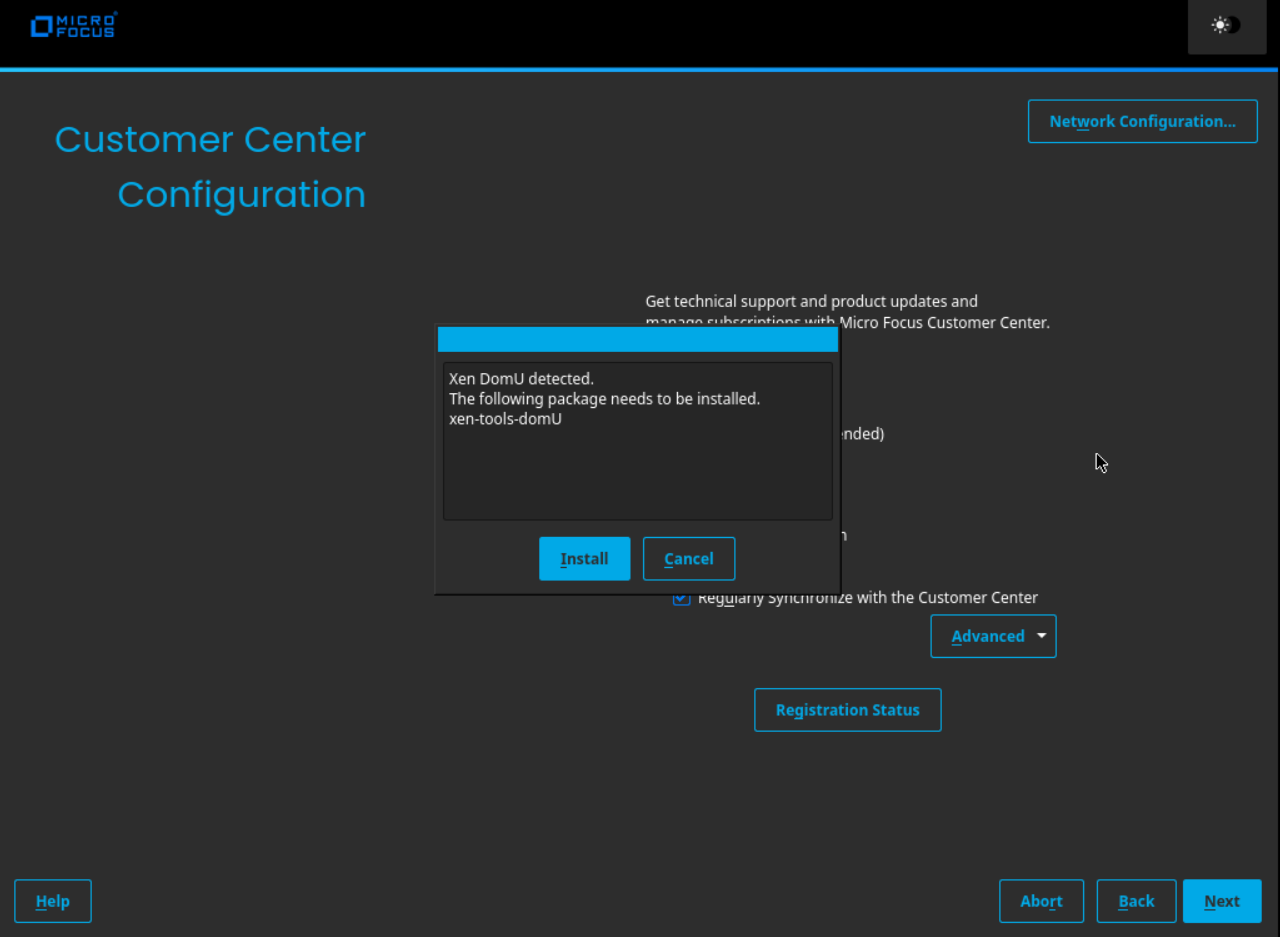Viewport: 1280px width, 937px height.
Task: Open Network Configuration settings
Action: click(1142, 122)
